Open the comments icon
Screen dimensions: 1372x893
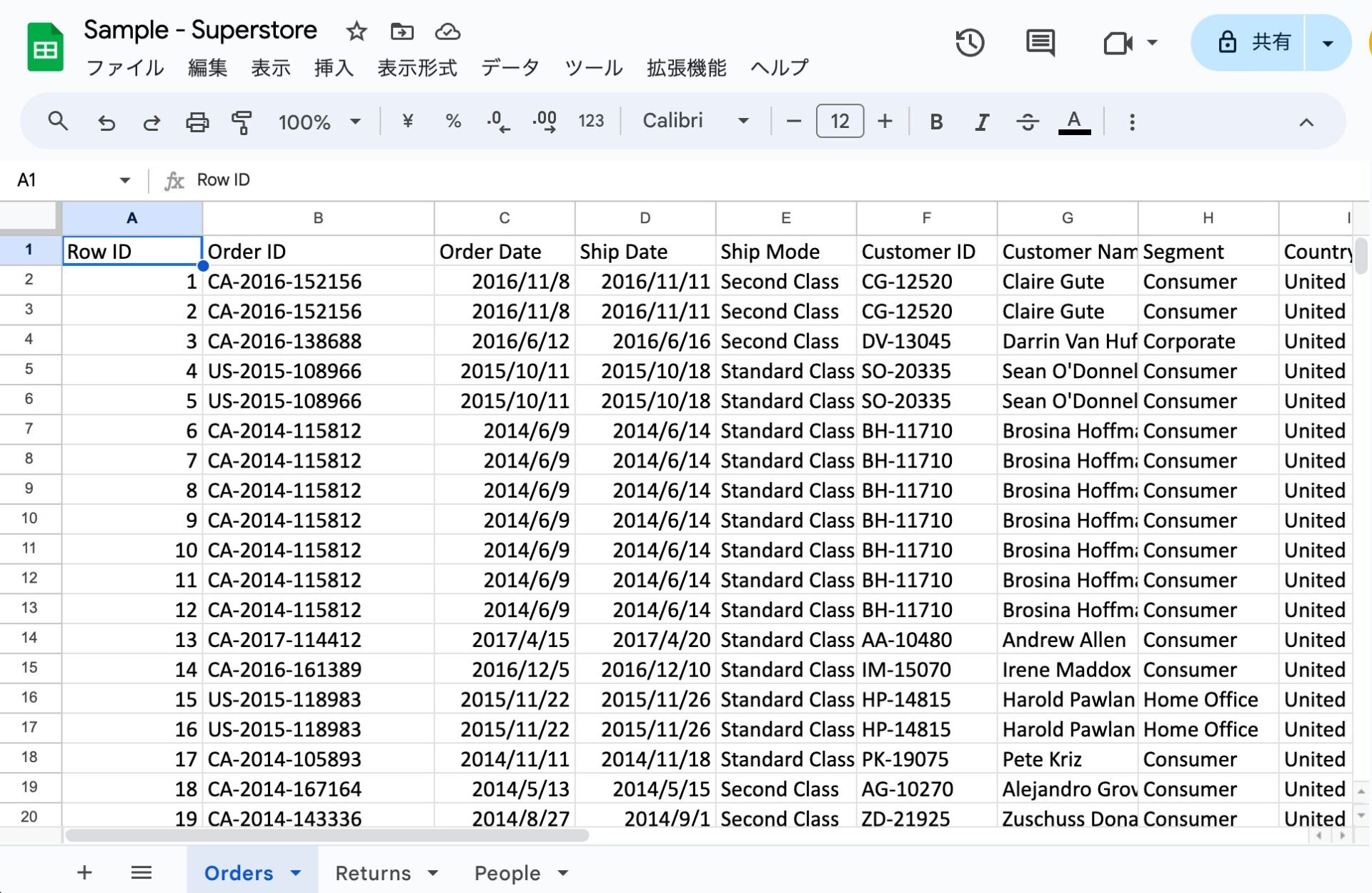(x=1040, y=43)
